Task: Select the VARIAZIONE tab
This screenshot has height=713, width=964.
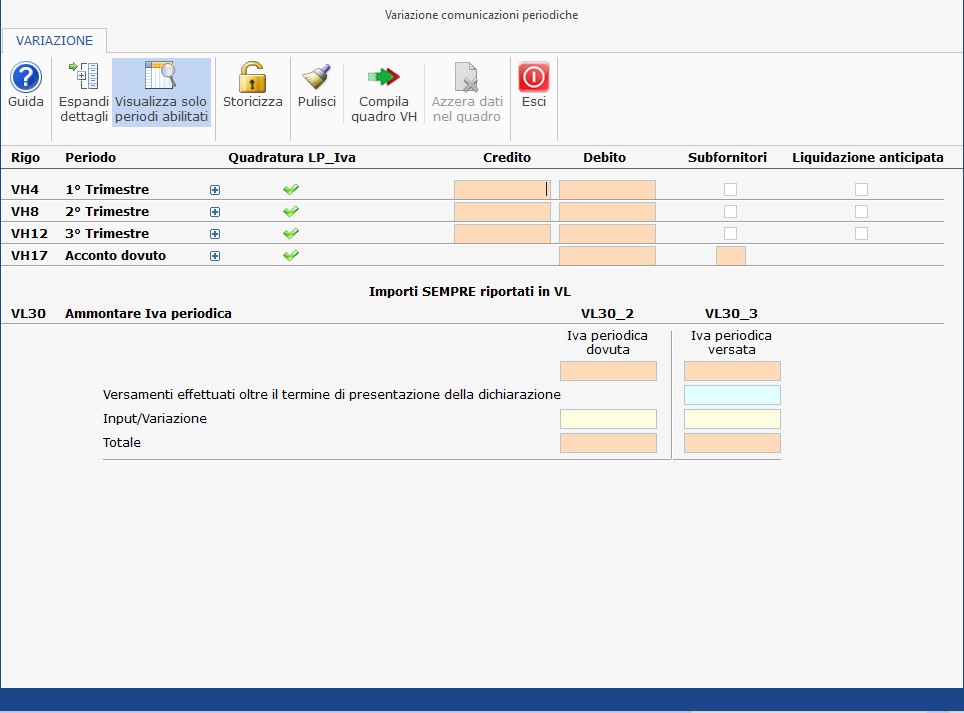Action: [x=55, y=41]
